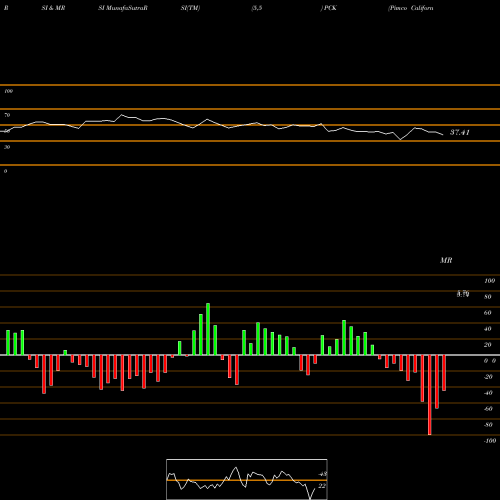Open the mini RSI preview chart at bottom
The height and width of the screenshot is (500, 500).
247,479
